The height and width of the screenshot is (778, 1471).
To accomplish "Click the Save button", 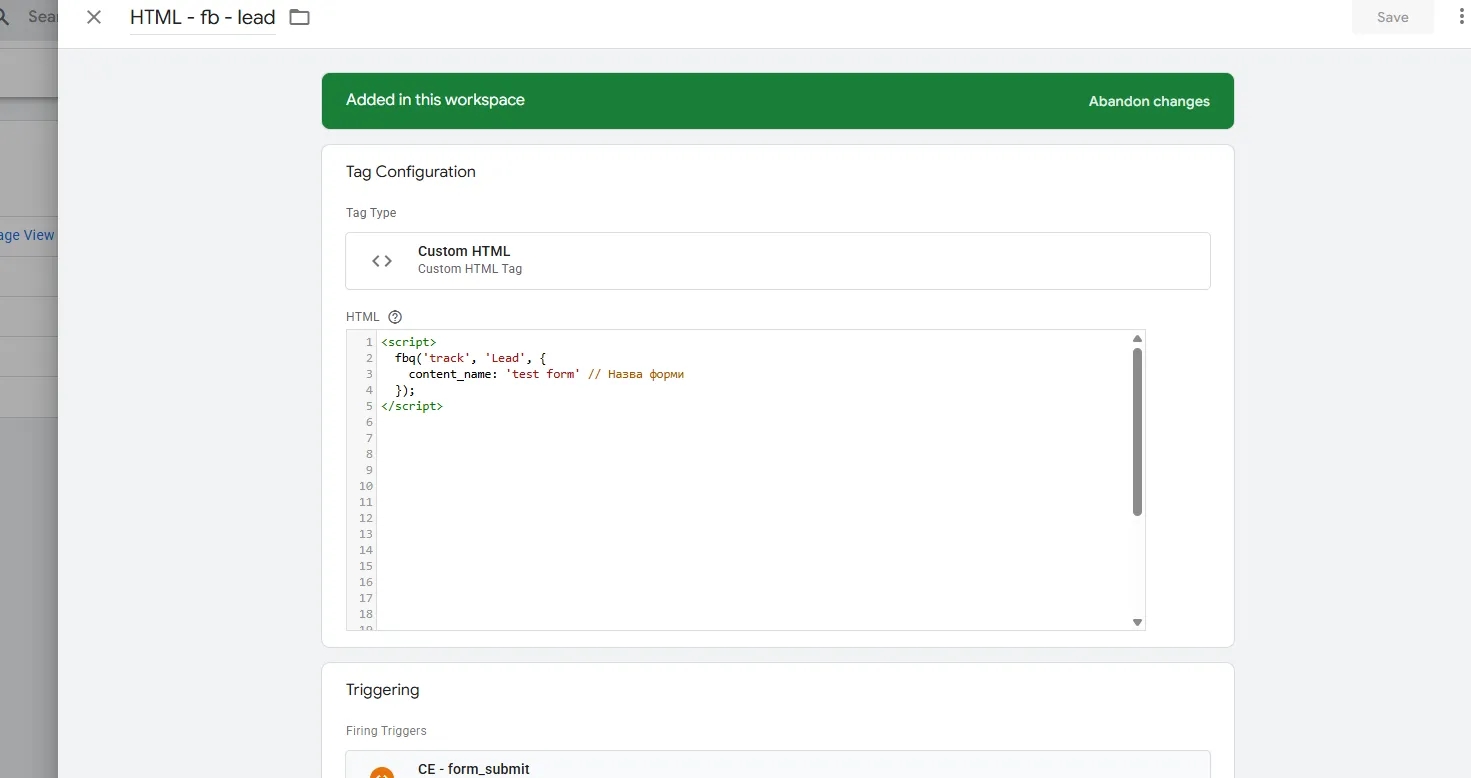I will tap(1392, 17).
